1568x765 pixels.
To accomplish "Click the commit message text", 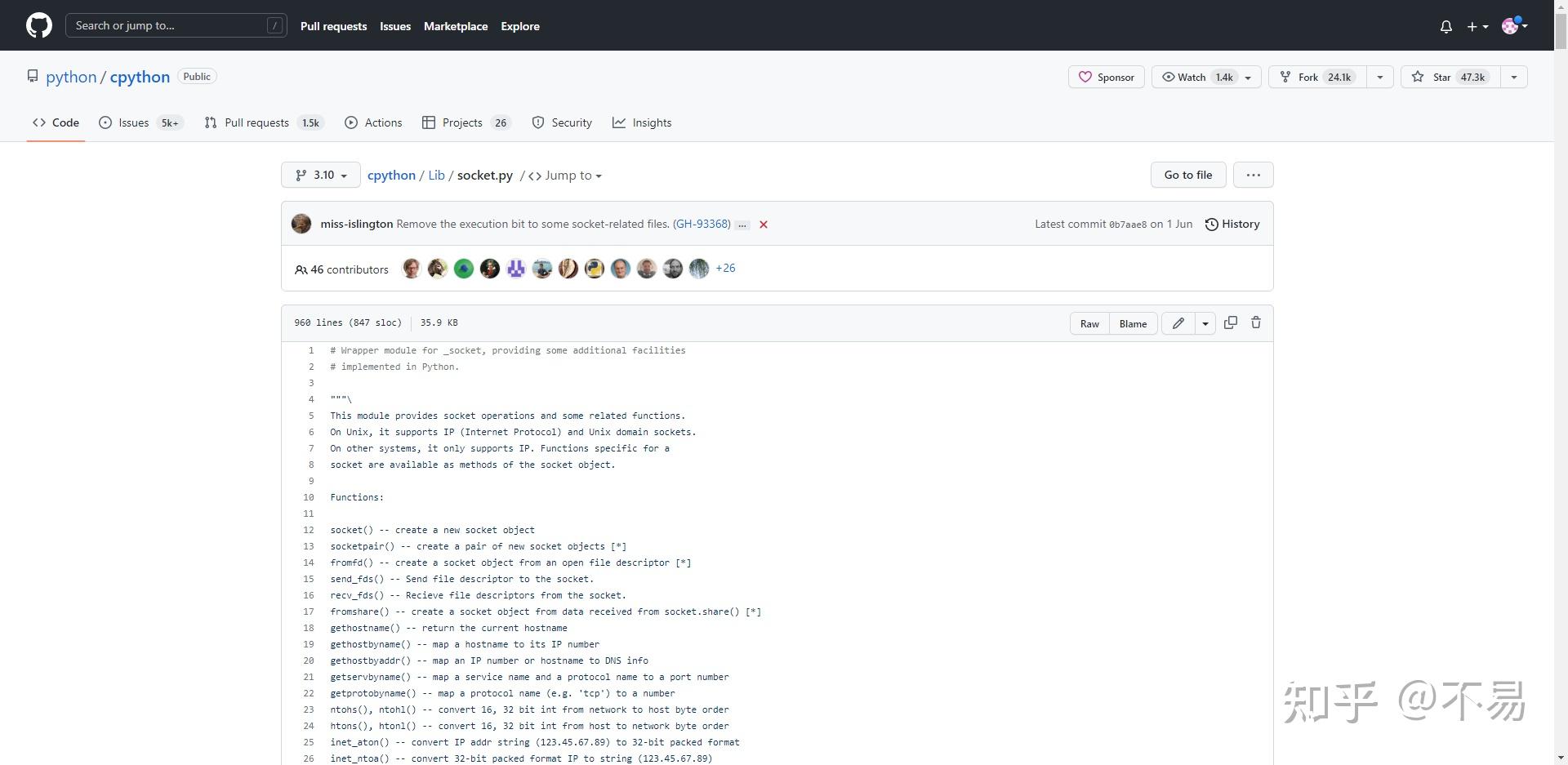I will (532, 224).
